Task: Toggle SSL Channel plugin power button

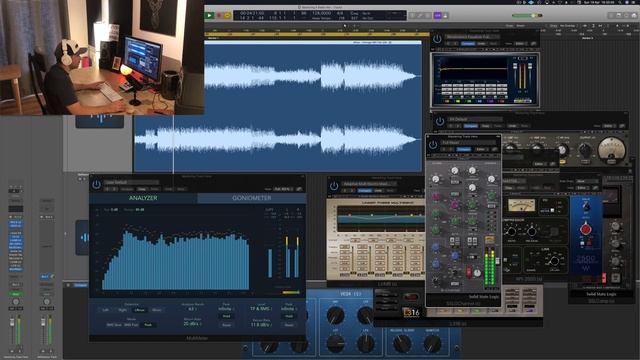Action: click(433, 145)
